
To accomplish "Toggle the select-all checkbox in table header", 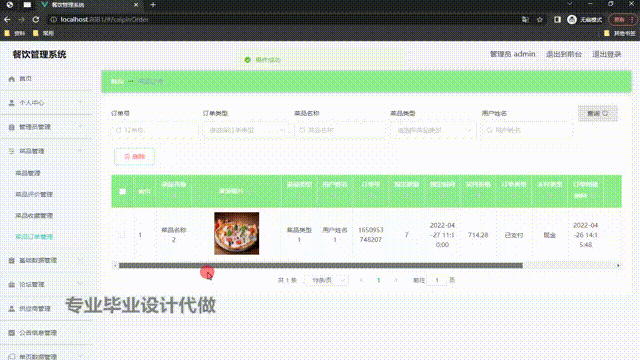I will (122, 191).
